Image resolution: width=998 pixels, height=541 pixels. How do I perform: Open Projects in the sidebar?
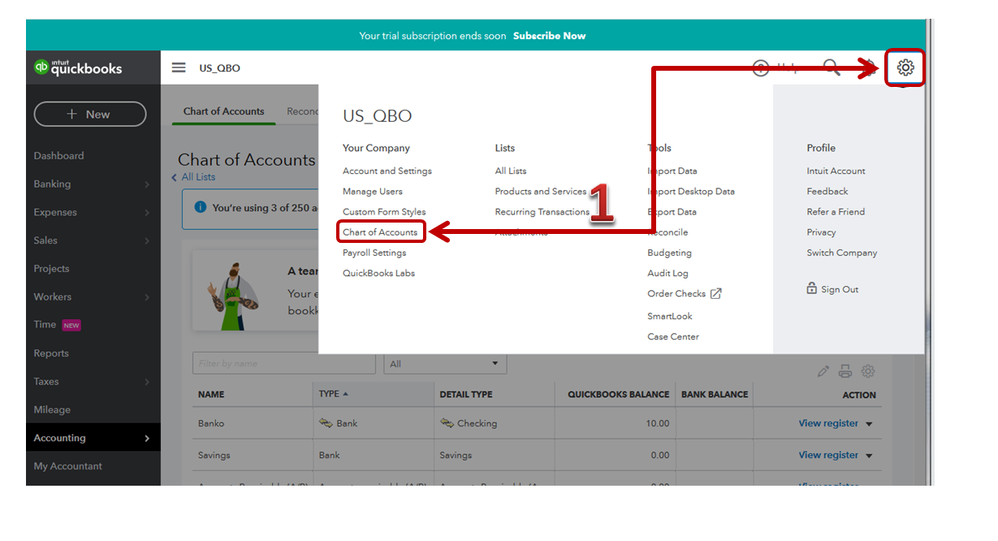(52, 269)
